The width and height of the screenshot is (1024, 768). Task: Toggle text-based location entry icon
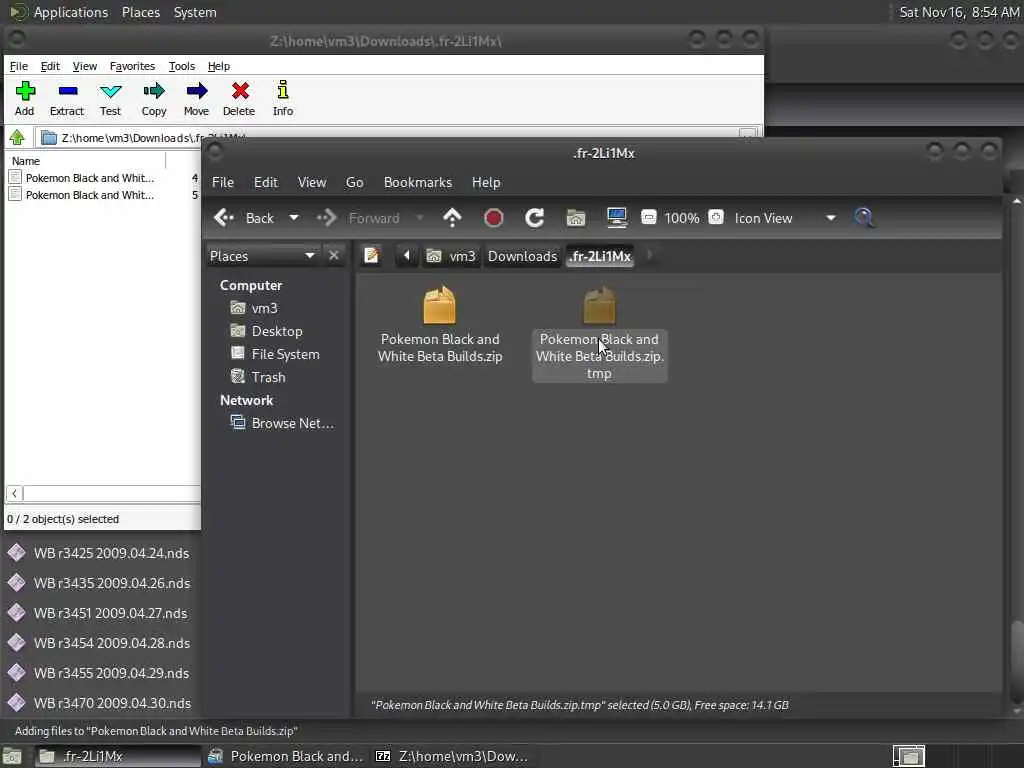(x=372, y=255)
